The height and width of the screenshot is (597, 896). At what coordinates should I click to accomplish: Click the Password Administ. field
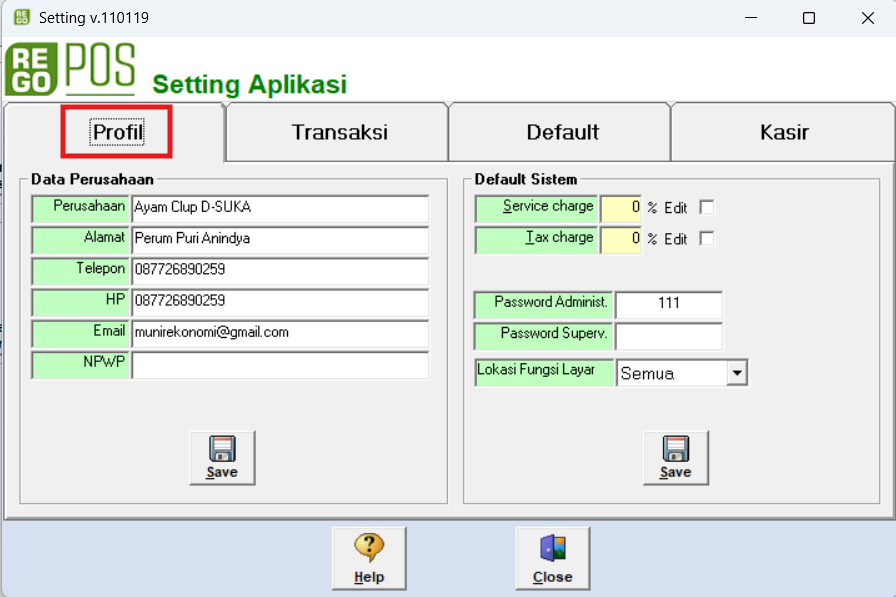coord(668,304)
